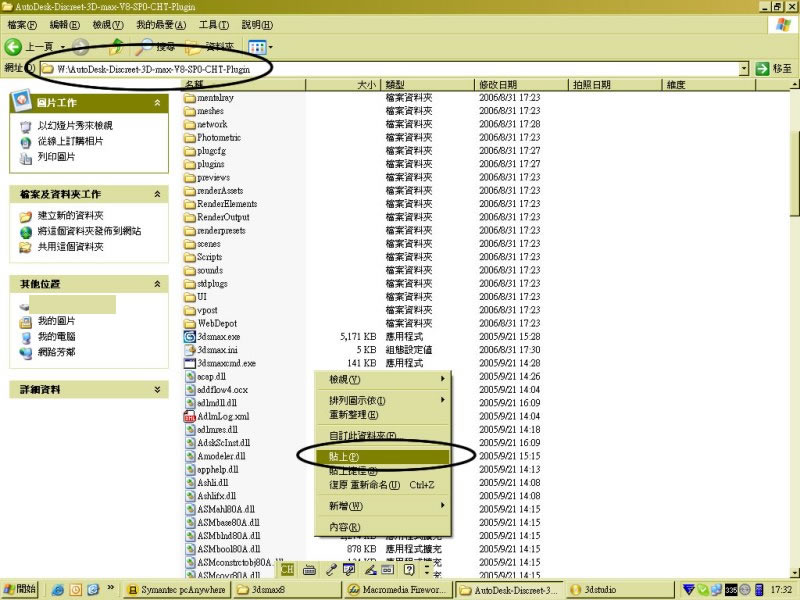Click 從線上訂購相片 link
800x600 pixels.
pyautogui.click(x=70, y=141)
